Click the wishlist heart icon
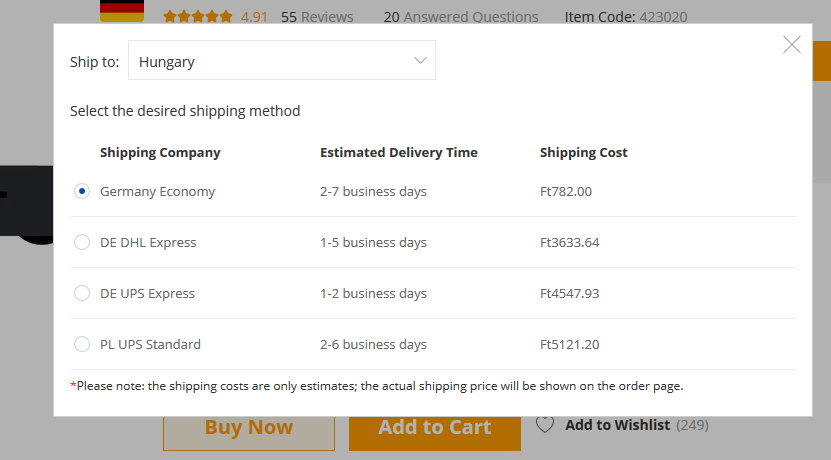This screenshot has height=460, width=831. (545, 424)
